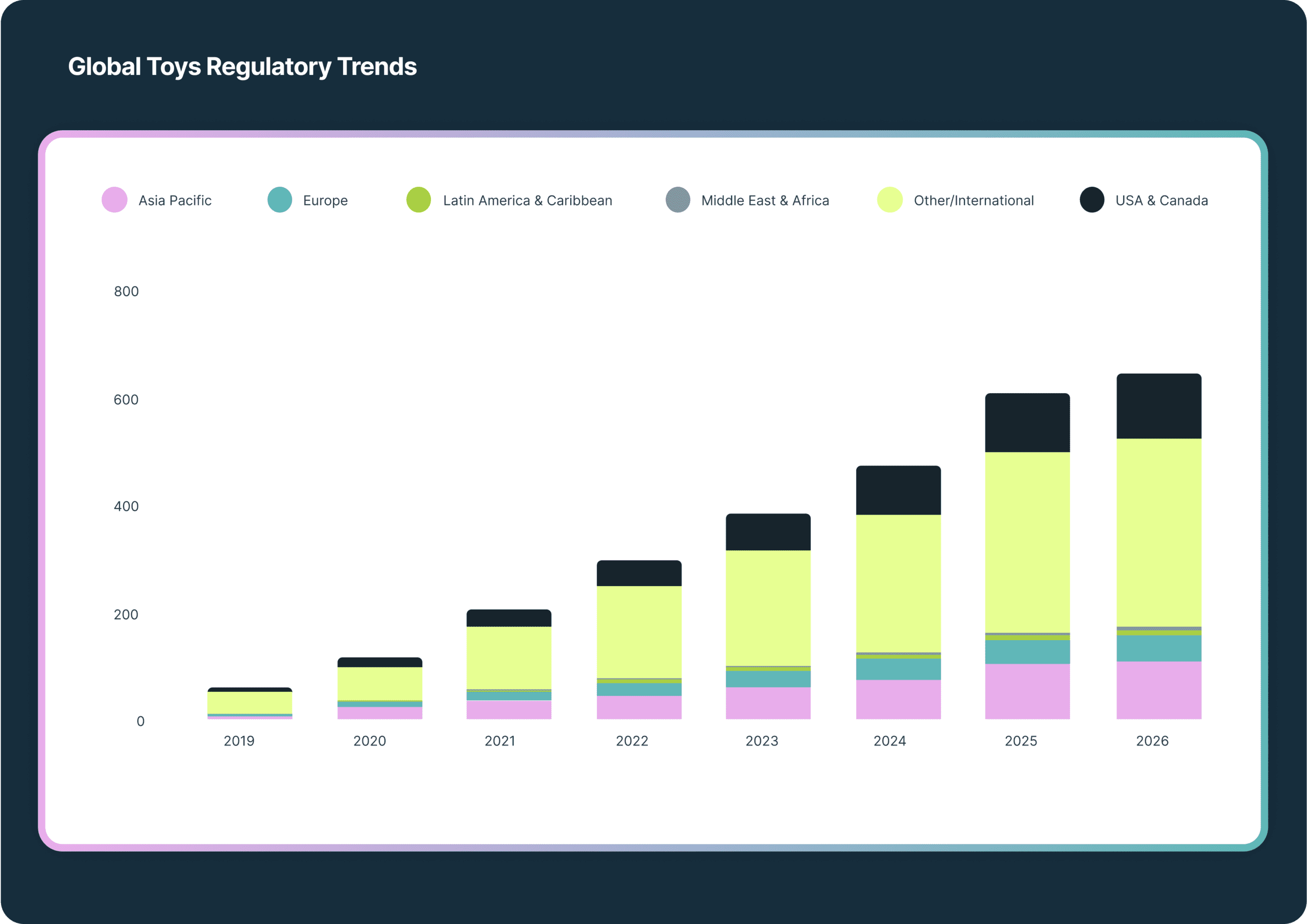Click the USA & Canada segment of 2025 bar
The width and height of the screenshot is (1307, 924).
(x=1028, y=422)
